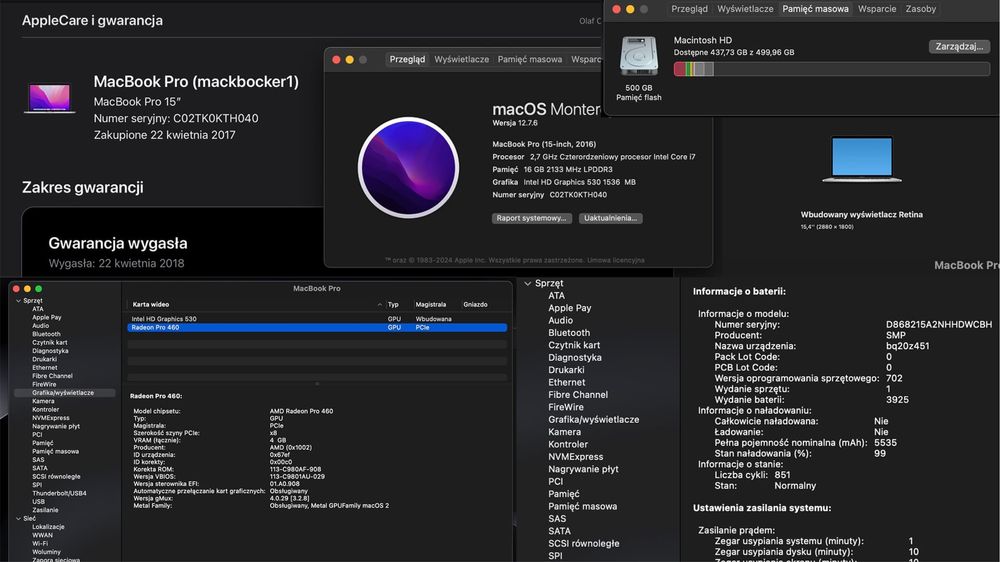
Task: Select Thunderbolt/USB4 in MacBook Pro window sidebar
Action: [x=59, y=493]
